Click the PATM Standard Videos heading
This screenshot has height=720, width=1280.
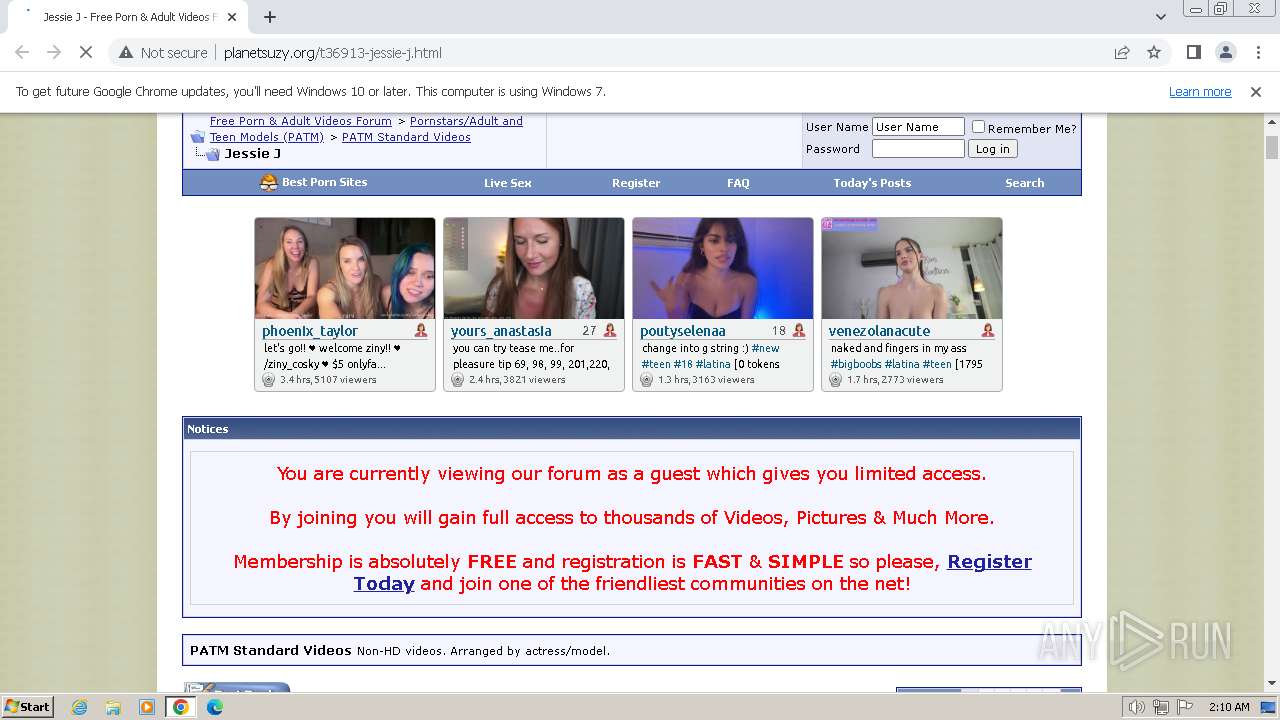[270, 650]
